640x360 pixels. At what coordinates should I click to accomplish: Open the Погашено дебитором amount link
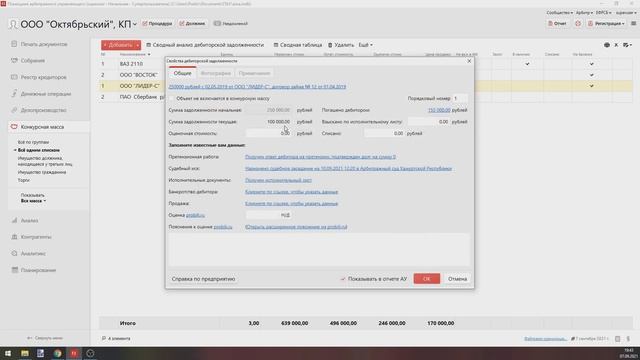point(439,110)
